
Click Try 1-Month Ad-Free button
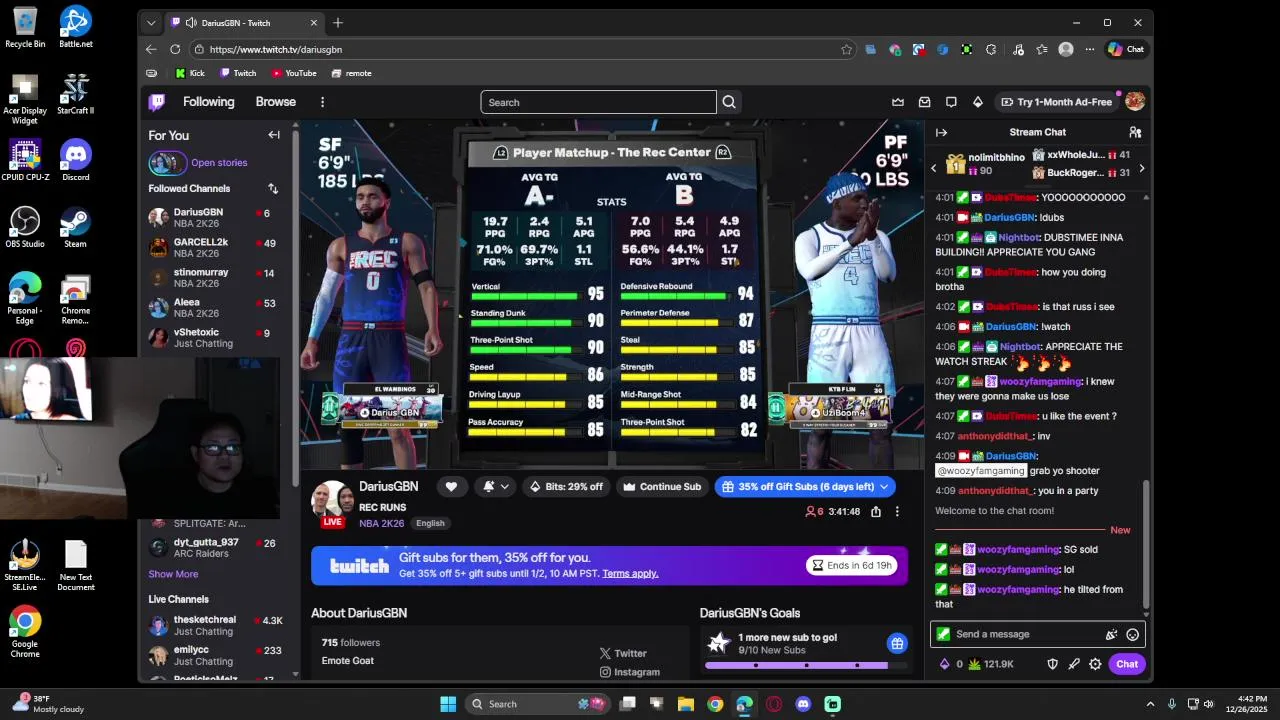tap(1055, 102)
